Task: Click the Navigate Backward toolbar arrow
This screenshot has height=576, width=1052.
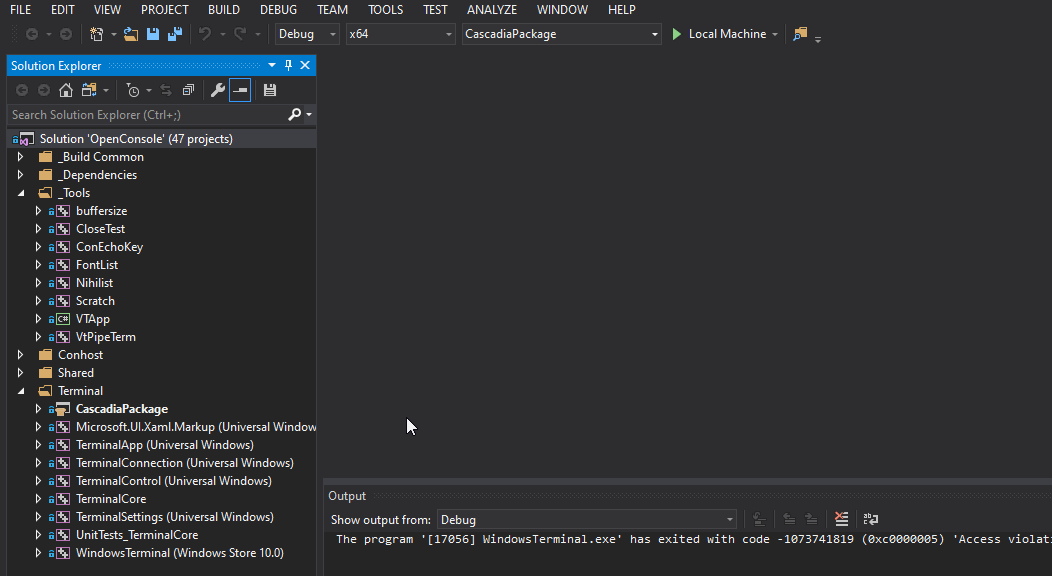Action: (x=32, y=34)
